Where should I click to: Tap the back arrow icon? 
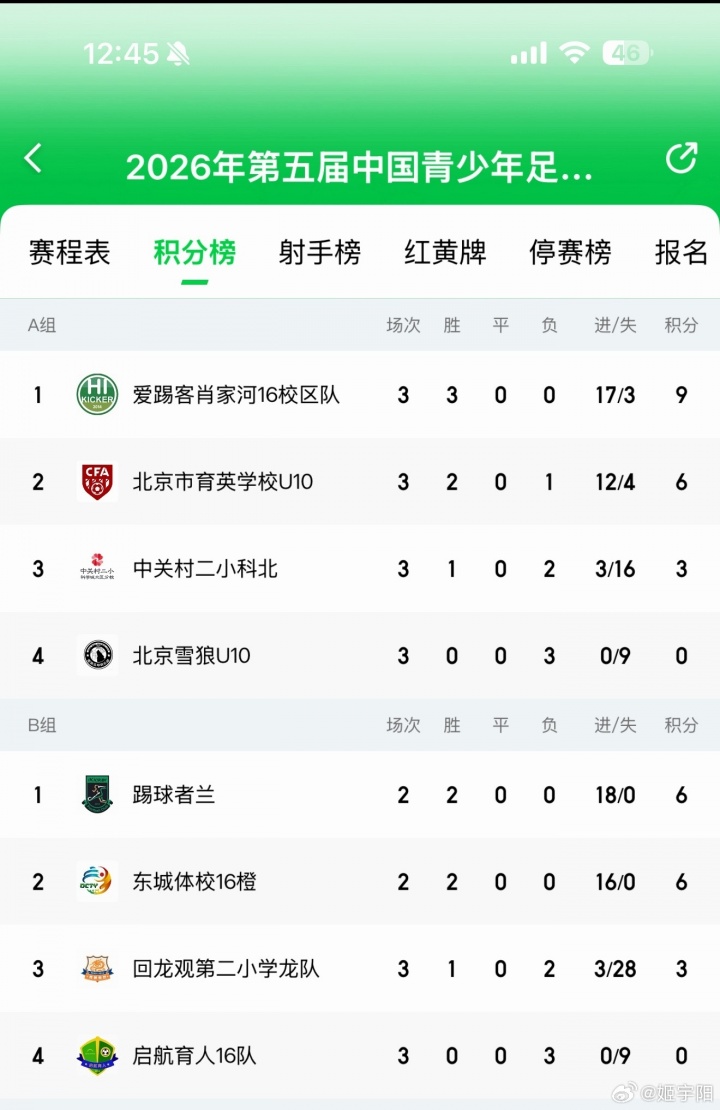coord(34,158)
